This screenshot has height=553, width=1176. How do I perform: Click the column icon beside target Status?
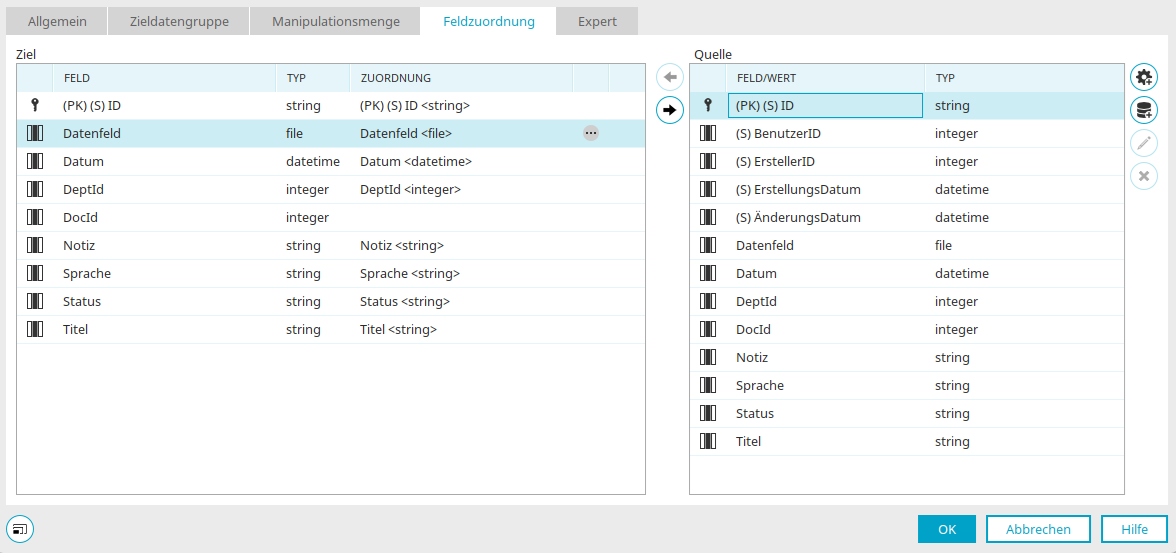(34, 302)
